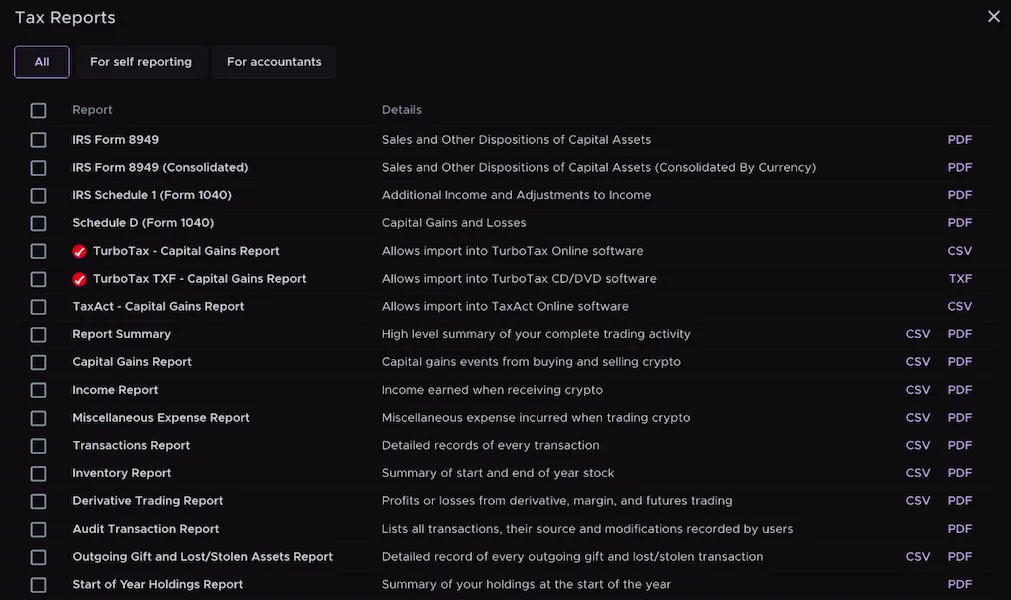
Task: Tick the Schedule D (Form 1040) checkbox
Action: (x=39, y=223)
